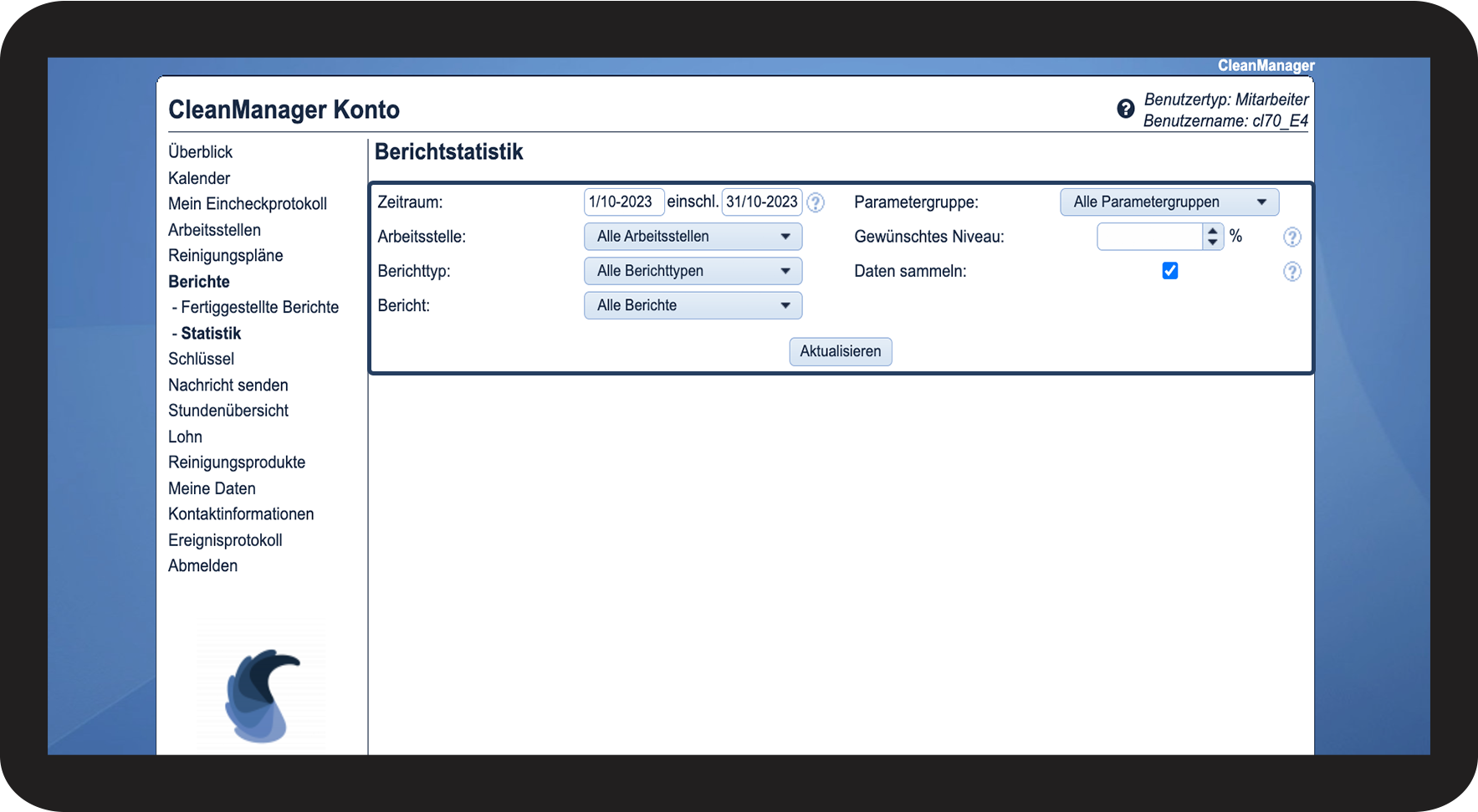Click Abmelden to log out
Screen dimensions: 1478x812
click(x=203, y=566)
